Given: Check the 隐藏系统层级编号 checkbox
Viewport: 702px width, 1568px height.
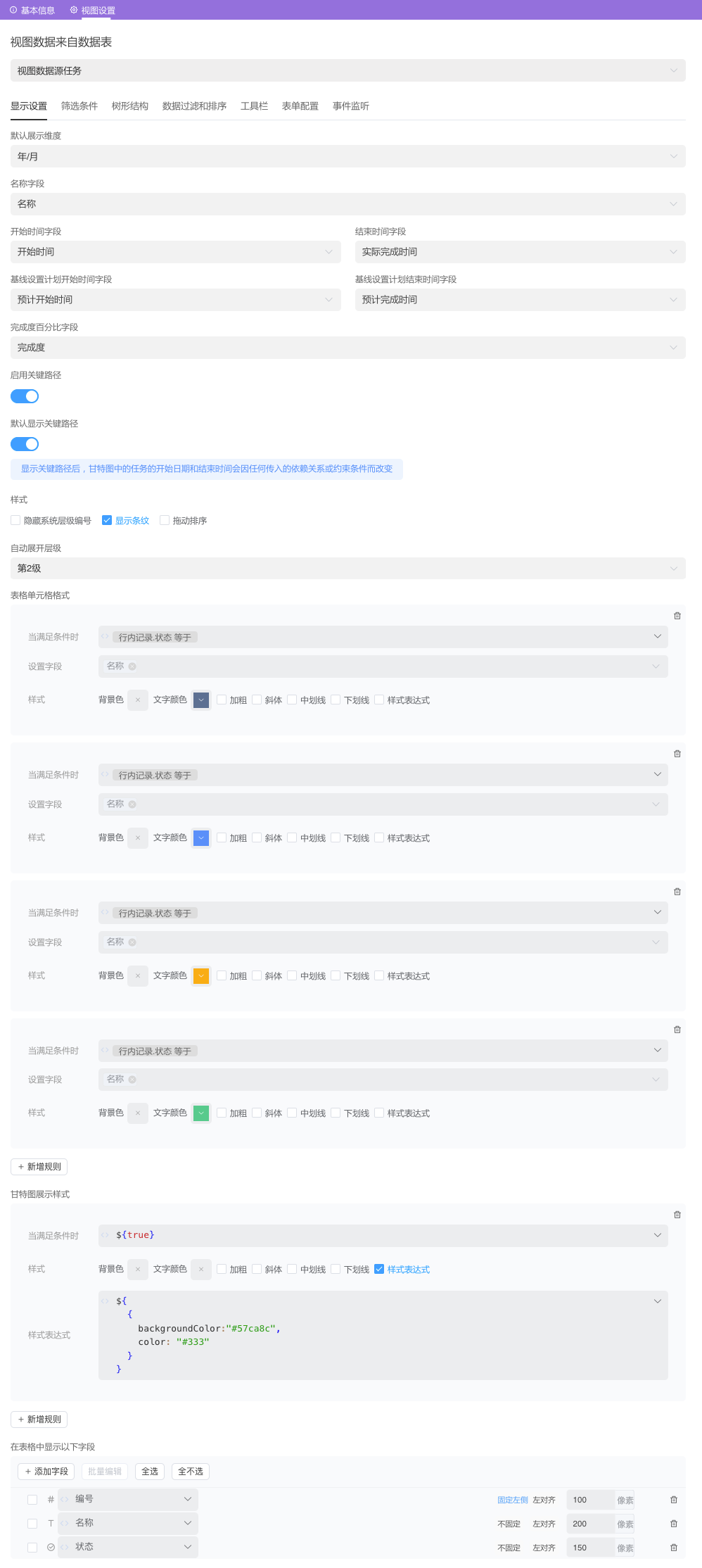Looking at the screenshot, I should (15, 520).
